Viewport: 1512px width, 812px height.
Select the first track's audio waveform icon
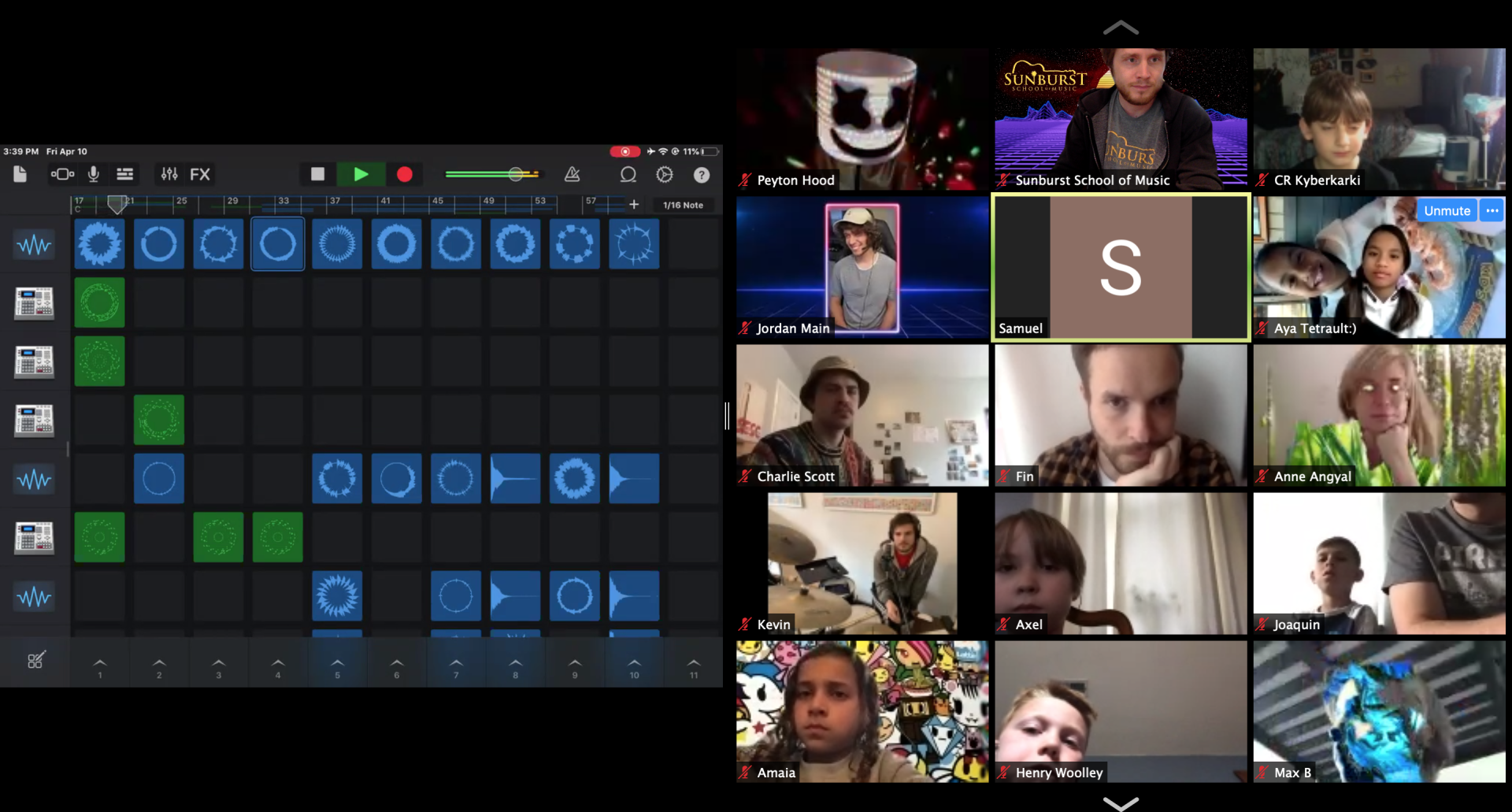(34, 245)
